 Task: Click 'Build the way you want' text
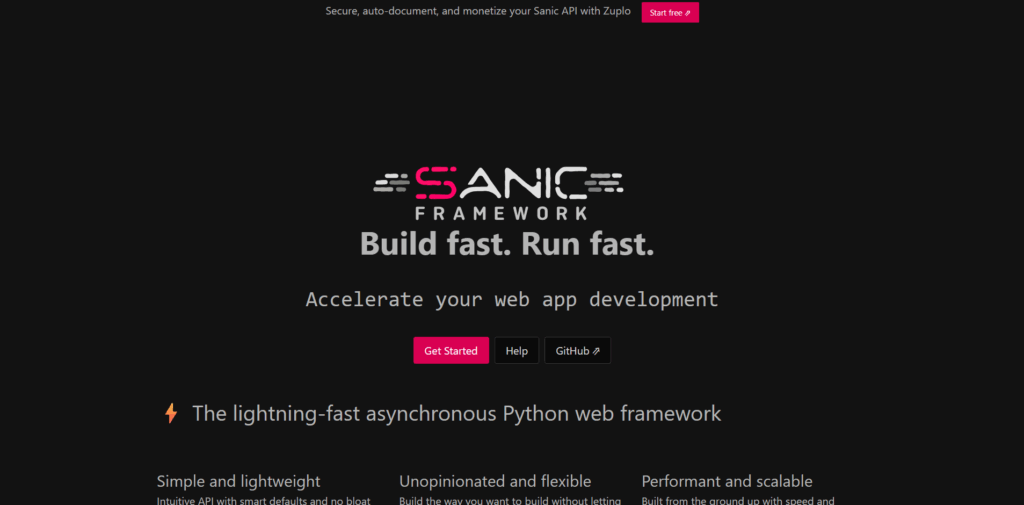coord(510,500)
